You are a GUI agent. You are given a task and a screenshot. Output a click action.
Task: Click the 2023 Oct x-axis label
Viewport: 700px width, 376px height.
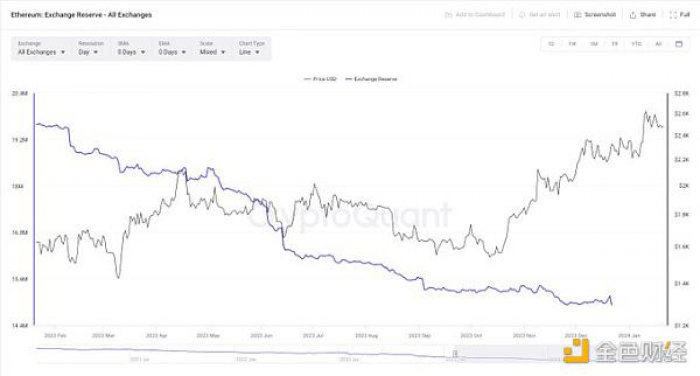click(x=471, y=335)
